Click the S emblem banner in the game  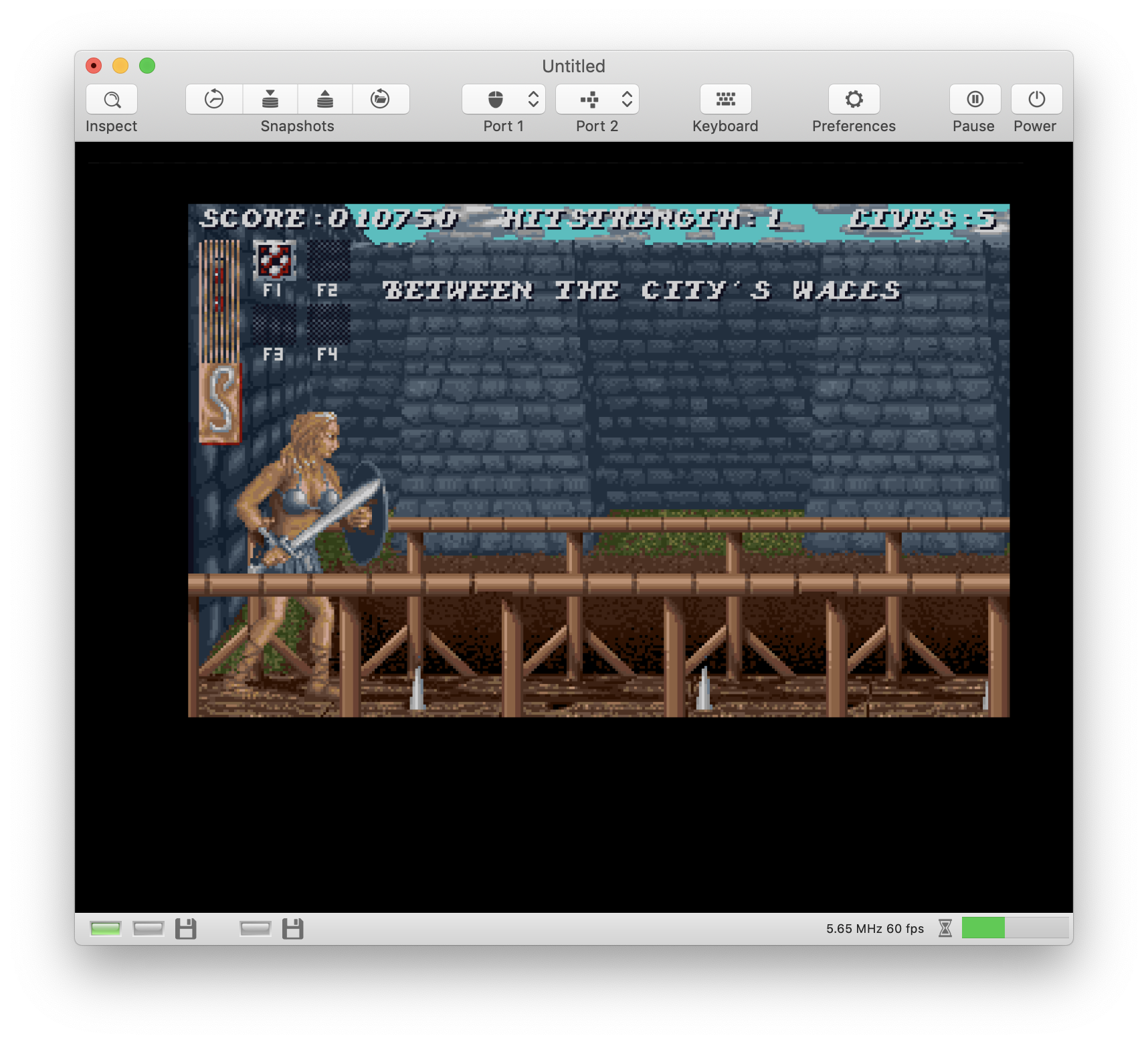[x=219, y=403]
